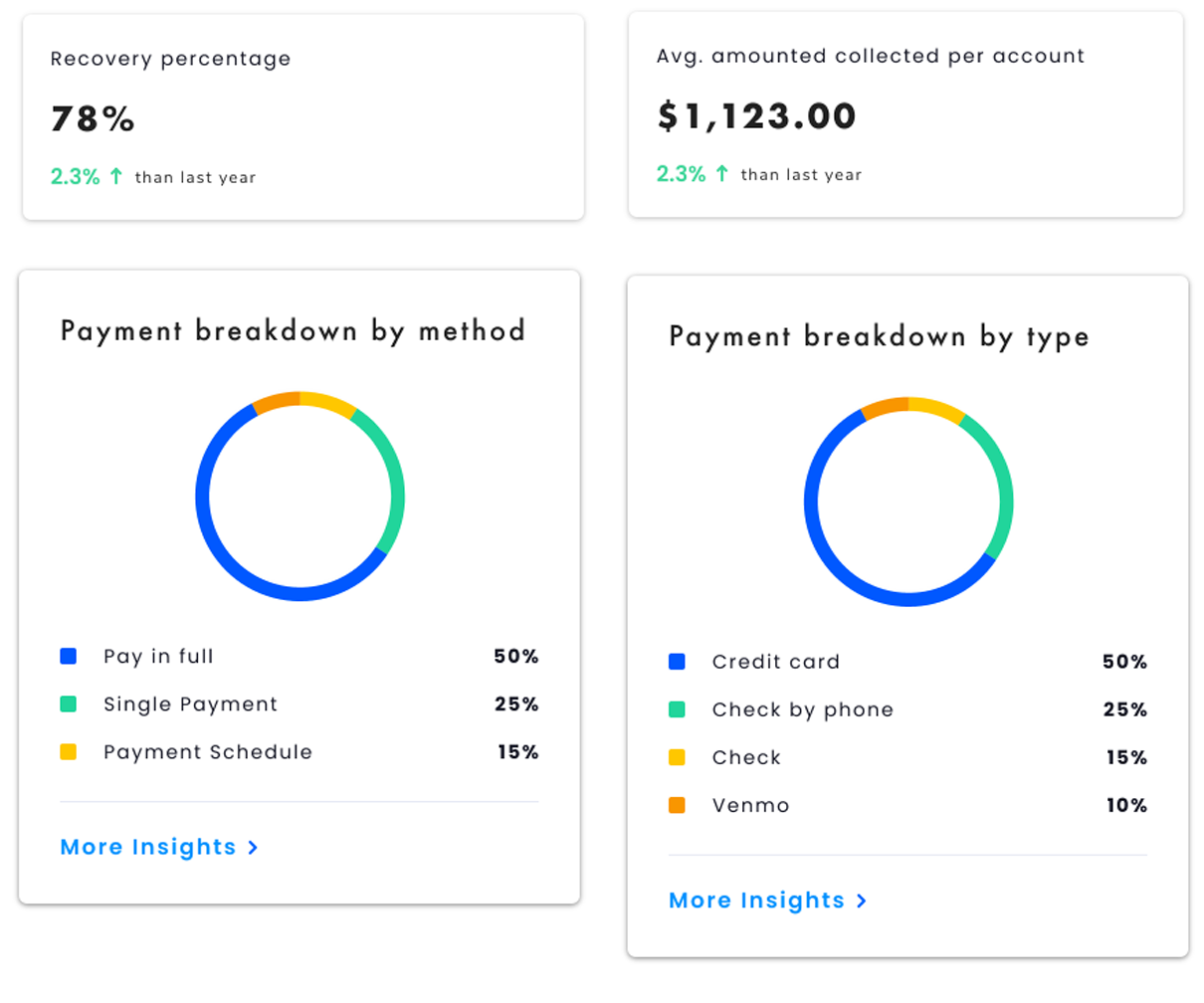This screenshot has width=1204, height=1003.
Task: Click the green up arrow beside $1,123.00
Action: [719, 173]
